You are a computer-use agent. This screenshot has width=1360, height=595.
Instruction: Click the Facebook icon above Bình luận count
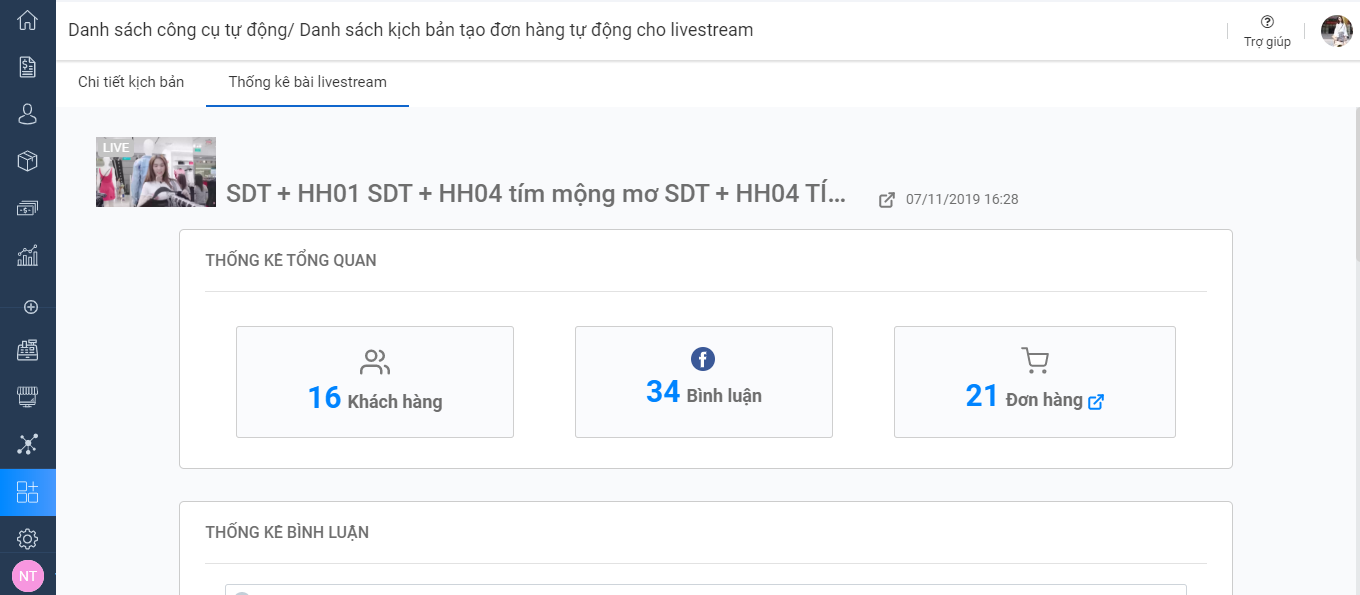click(703, 359)
